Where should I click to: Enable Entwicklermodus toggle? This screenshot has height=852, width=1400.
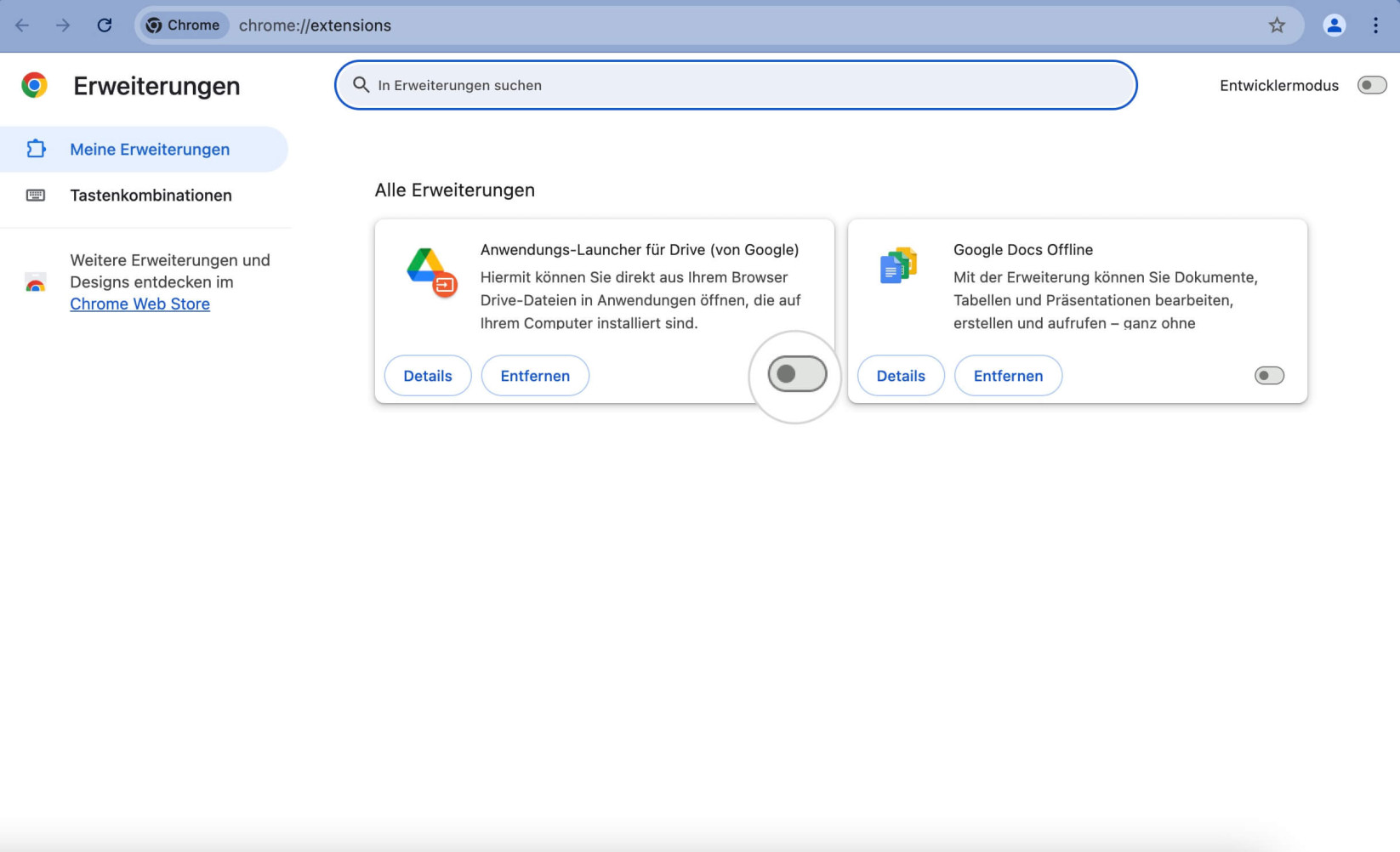1371,85
